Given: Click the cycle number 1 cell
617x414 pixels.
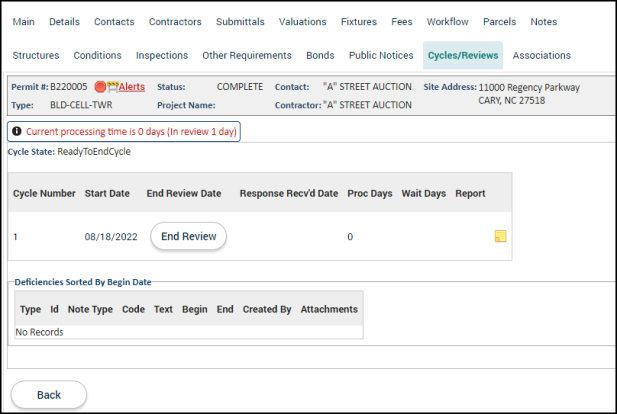Looking at the screenshot, I should coord(15,237).
